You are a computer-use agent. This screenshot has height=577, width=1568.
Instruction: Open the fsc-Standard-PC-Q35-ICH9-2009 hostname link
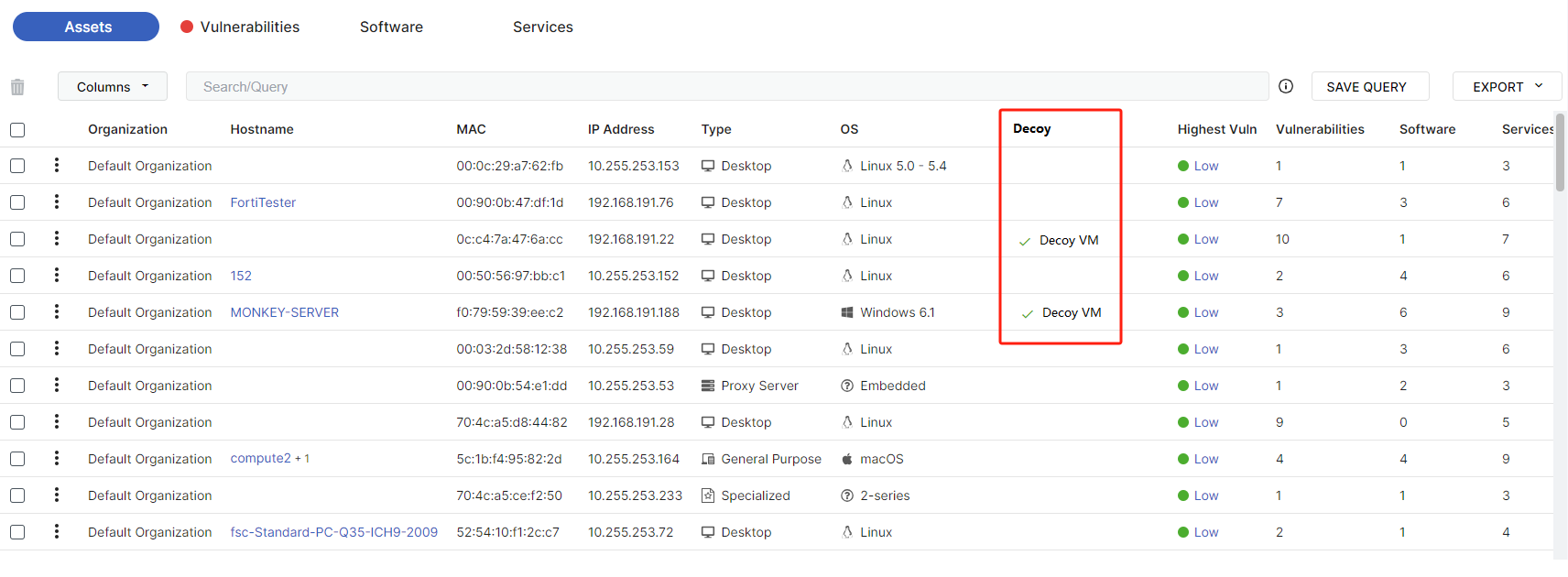(333, 532)
